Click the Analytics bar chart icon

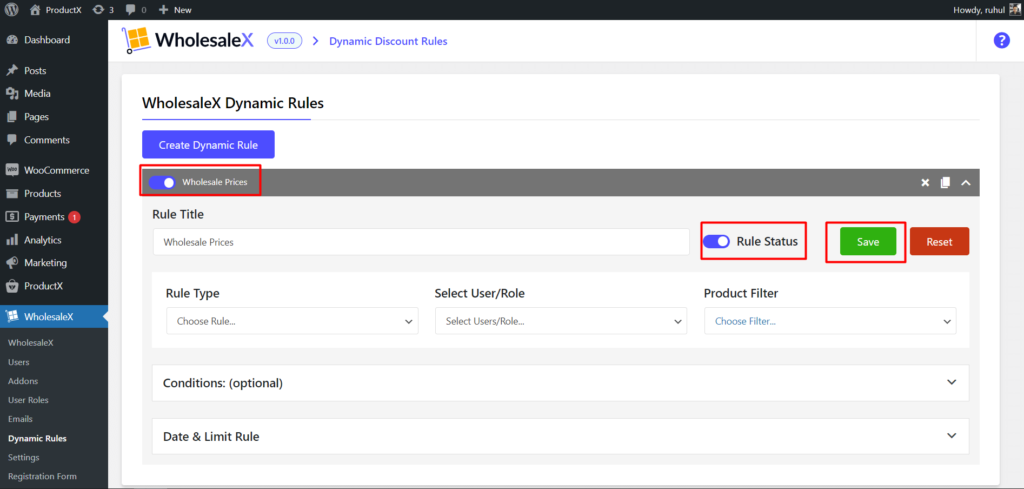12,240
